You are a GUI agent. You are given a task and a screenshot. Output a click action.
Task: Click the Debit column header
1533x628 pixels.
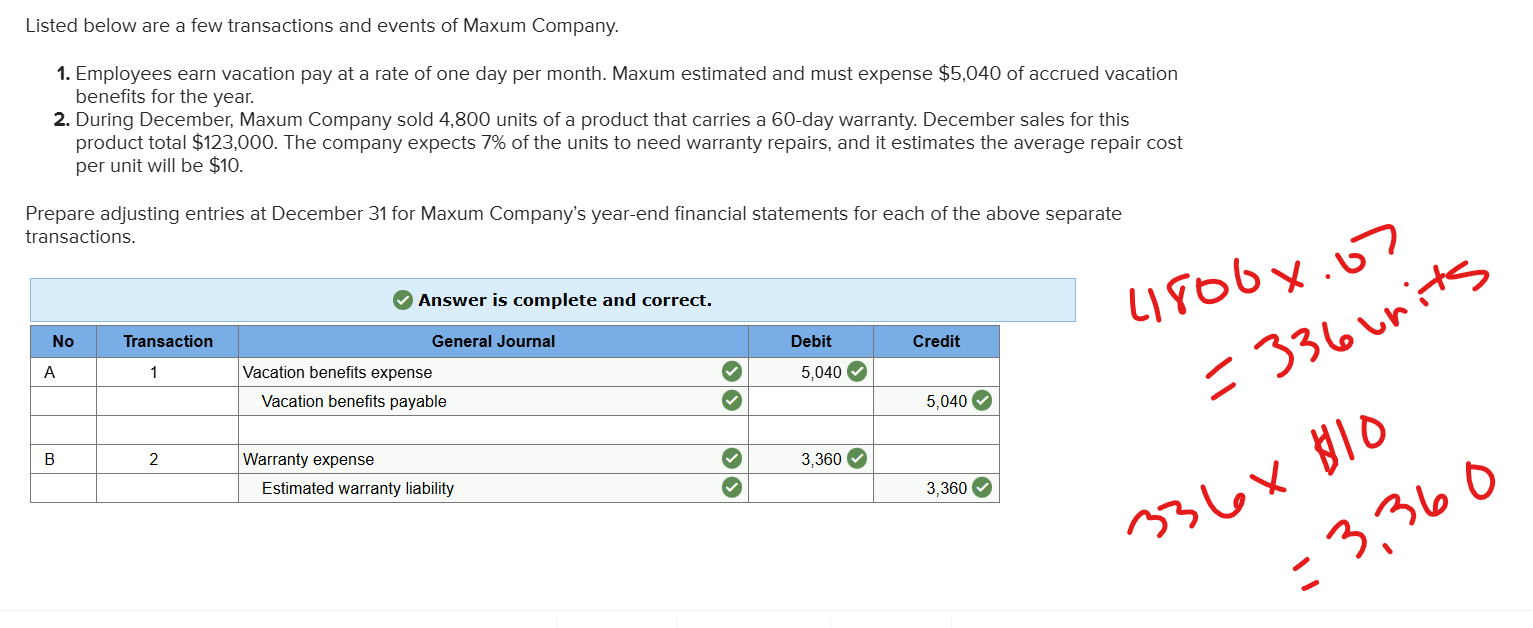click(811, 341)
